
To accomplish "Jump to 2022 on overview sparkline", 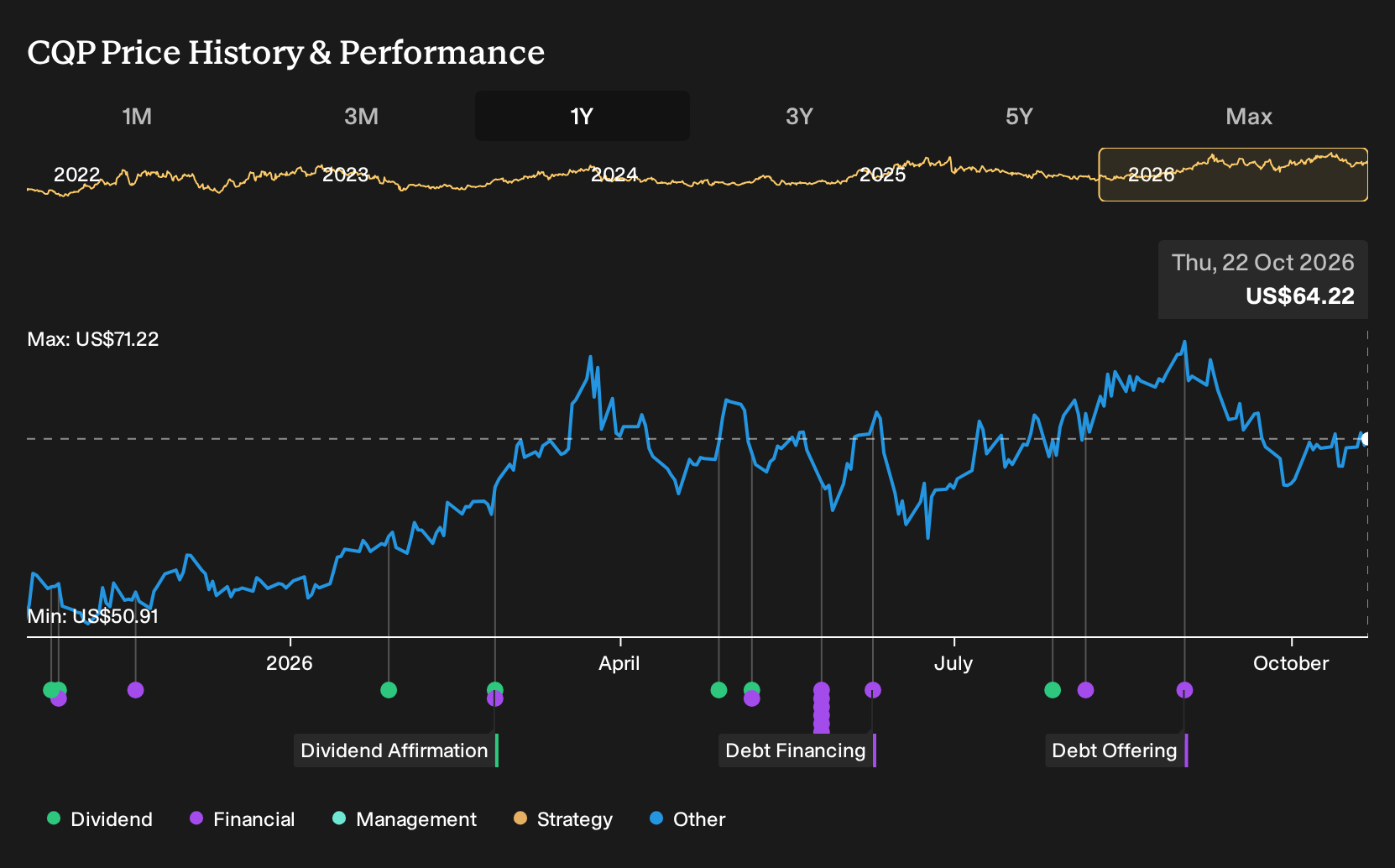I will click(x=77, y=175).
